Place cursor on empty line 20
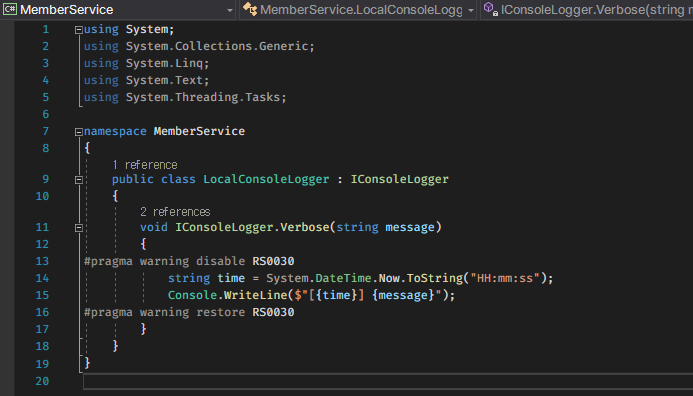 388,381
